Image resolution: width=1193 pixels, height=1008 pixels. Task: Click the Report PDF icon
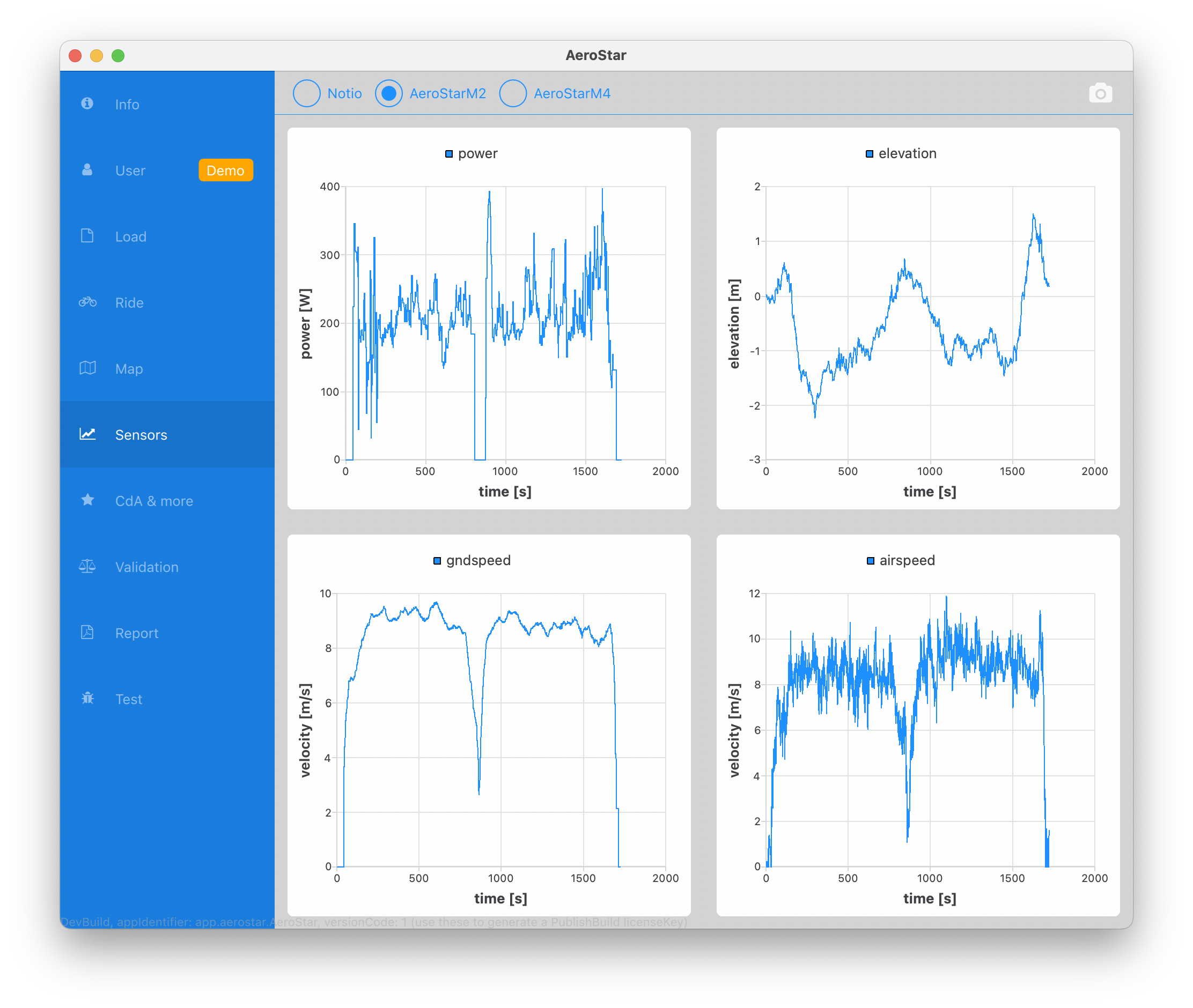tap(87, 632)
